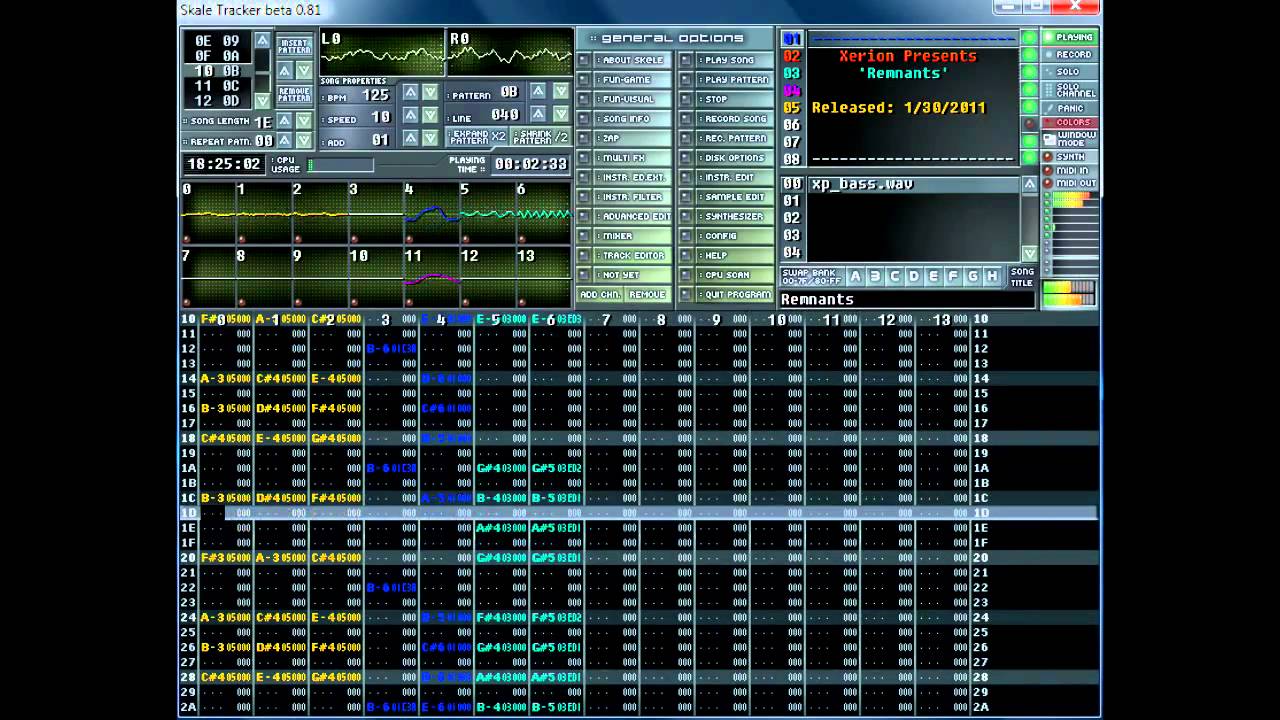The width and height of the screenshot is (1280, 720).
Task: Click the sample list's down arrow
Action: point(1029,254)
